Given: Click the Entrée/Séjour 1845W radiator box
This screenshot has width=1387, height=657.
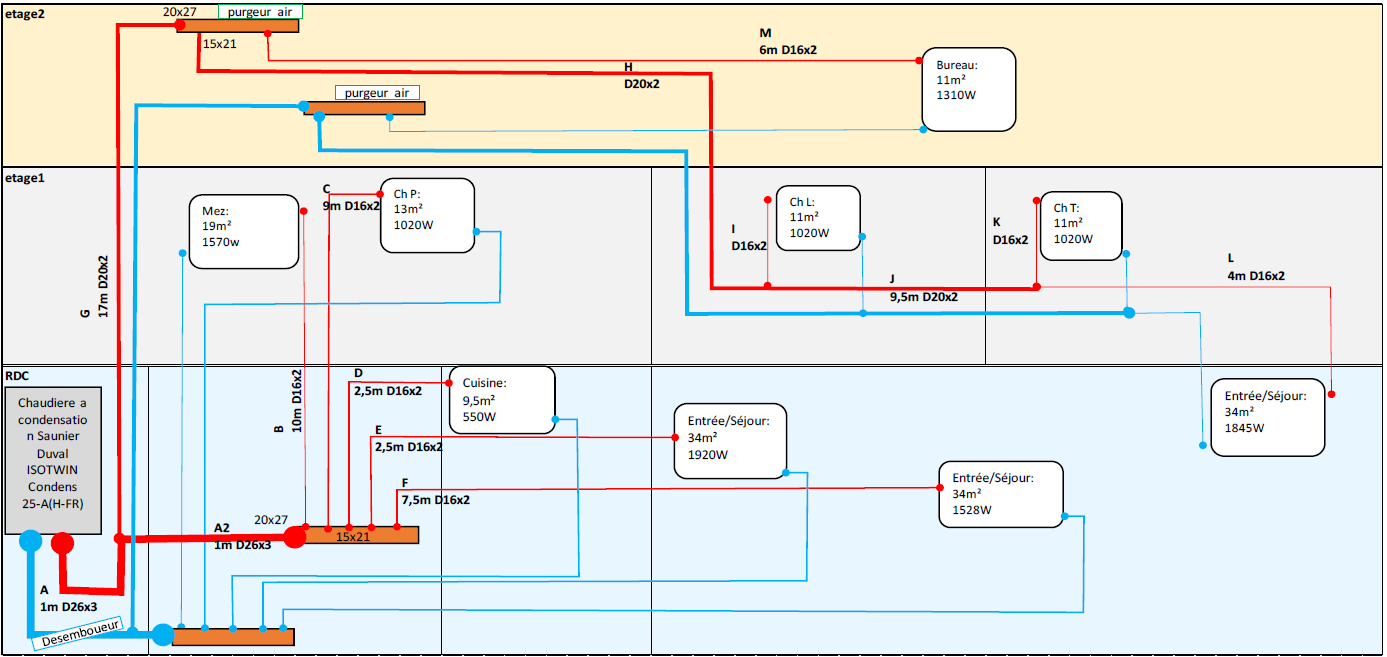Looking at the screenshot, I should [1267, 417].
